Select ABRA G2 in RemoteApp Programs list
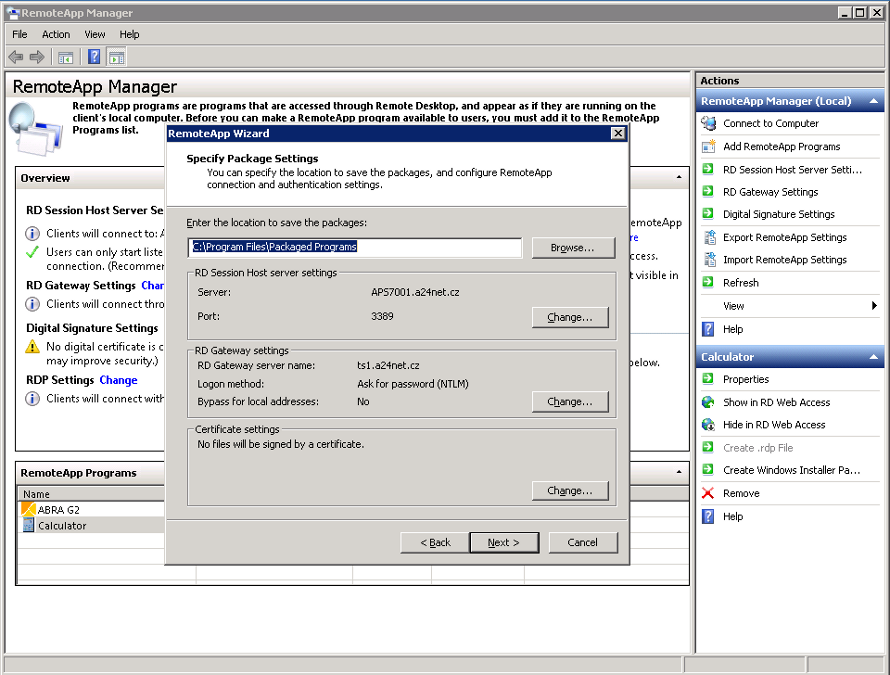 pos(59,510)
